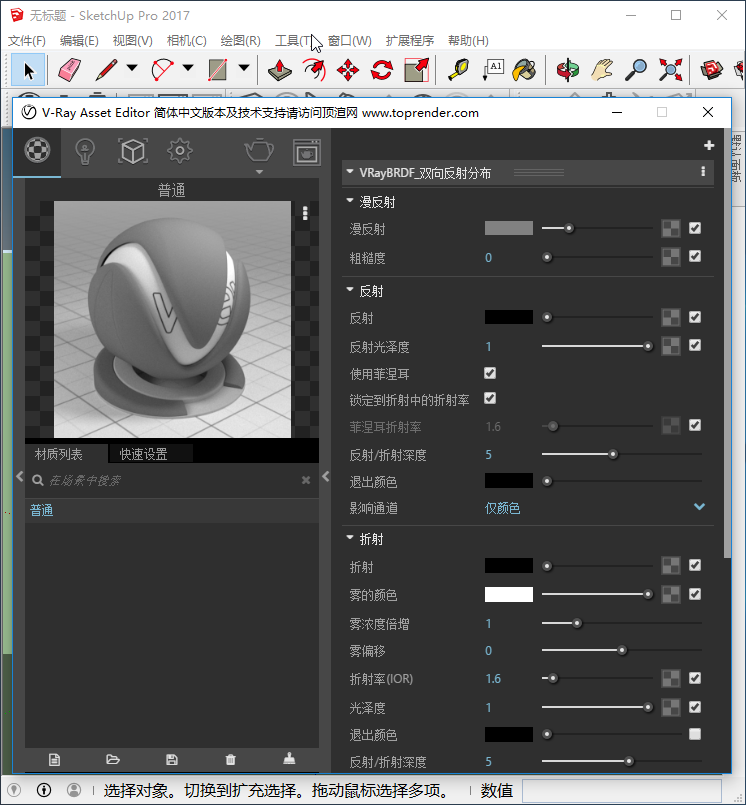746x805 pixels.
Task: Import material with open-folder icon
Action: 113,759
